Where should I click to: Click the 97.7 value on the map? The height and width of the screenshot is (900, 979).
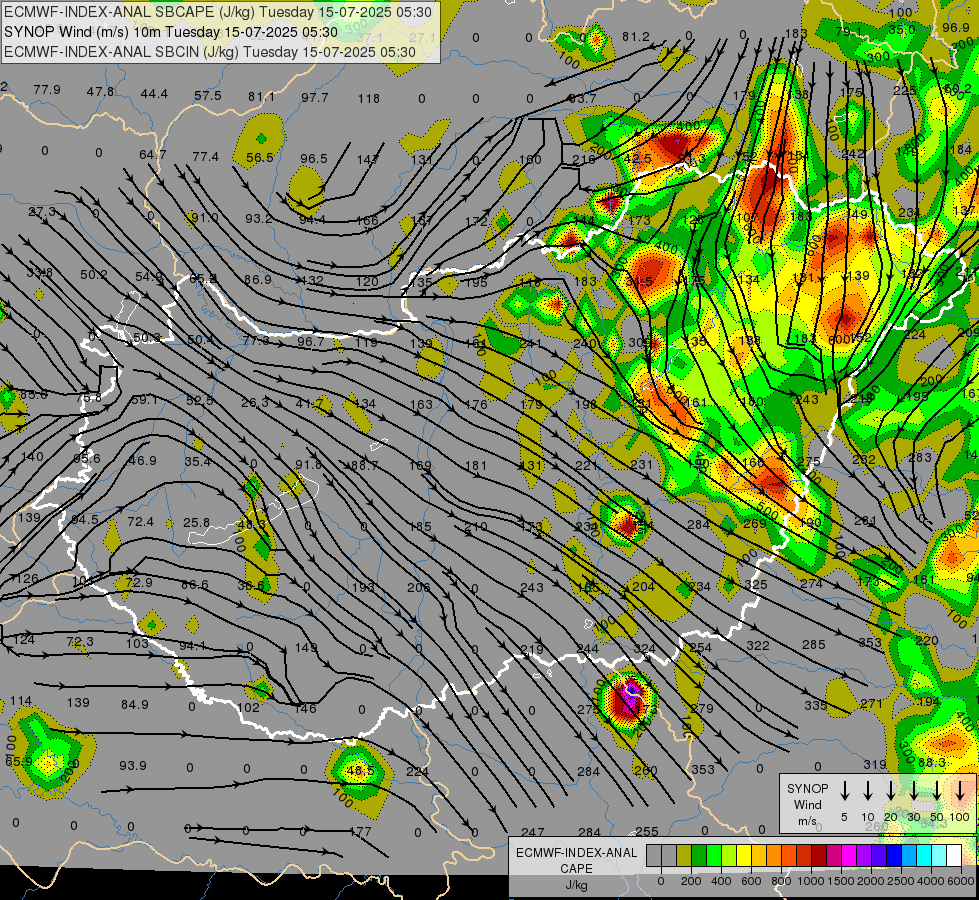click(x=315, y=97)
